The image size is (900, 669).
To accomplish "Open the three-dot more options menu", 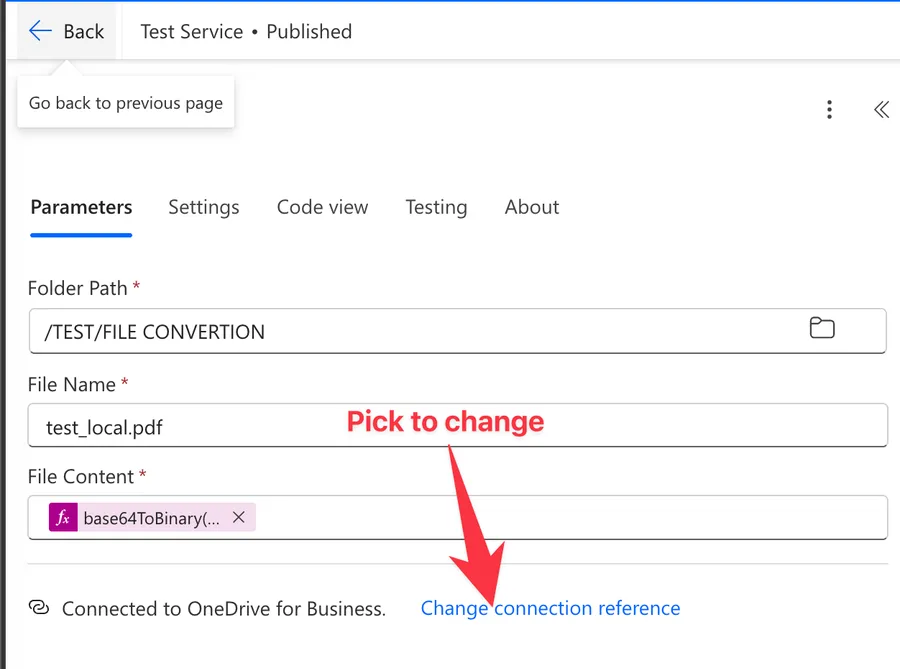I will pos(829,110).
